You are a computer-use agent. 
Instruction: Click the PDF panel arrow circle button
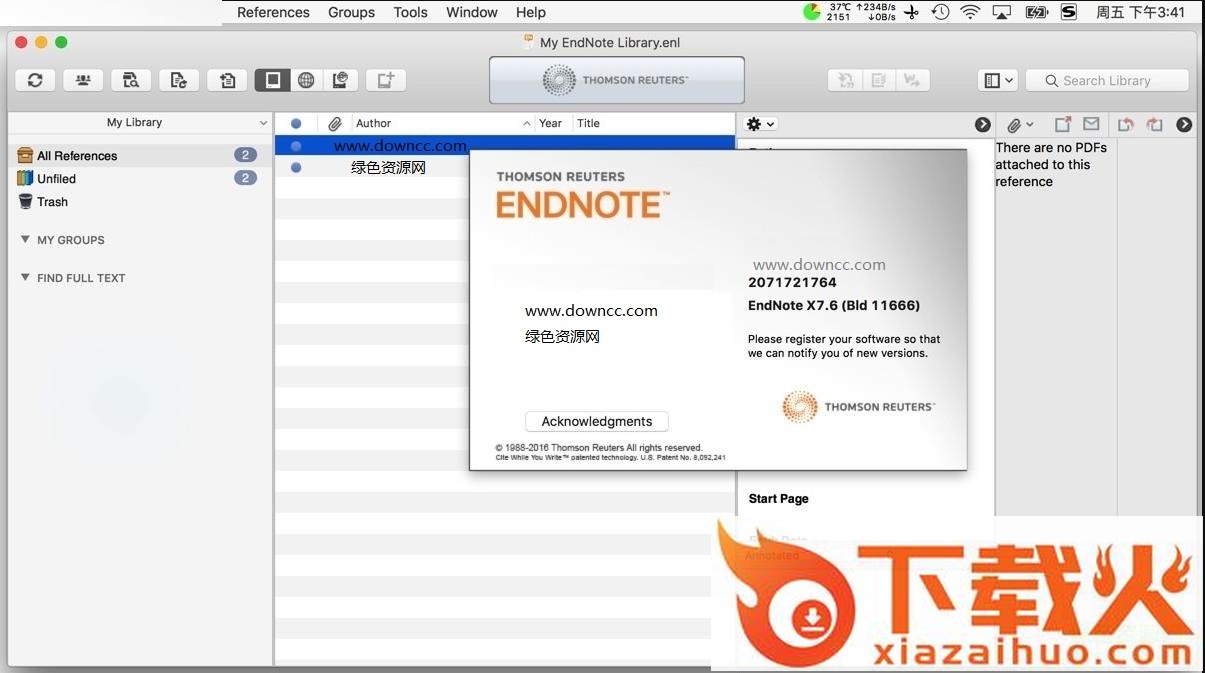tap(1184, 124)
